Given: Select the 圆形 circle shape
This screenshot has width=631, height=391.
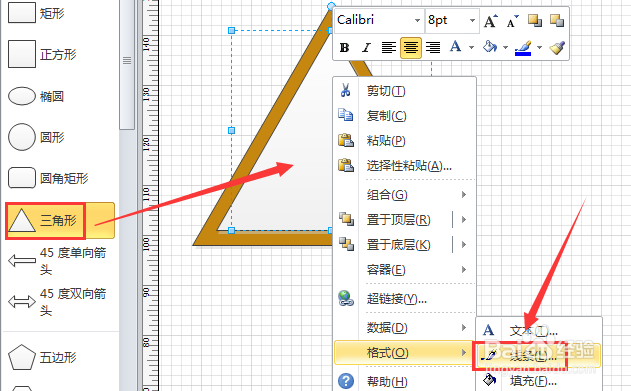Looking at the screenshot, I should coord(36,137).
